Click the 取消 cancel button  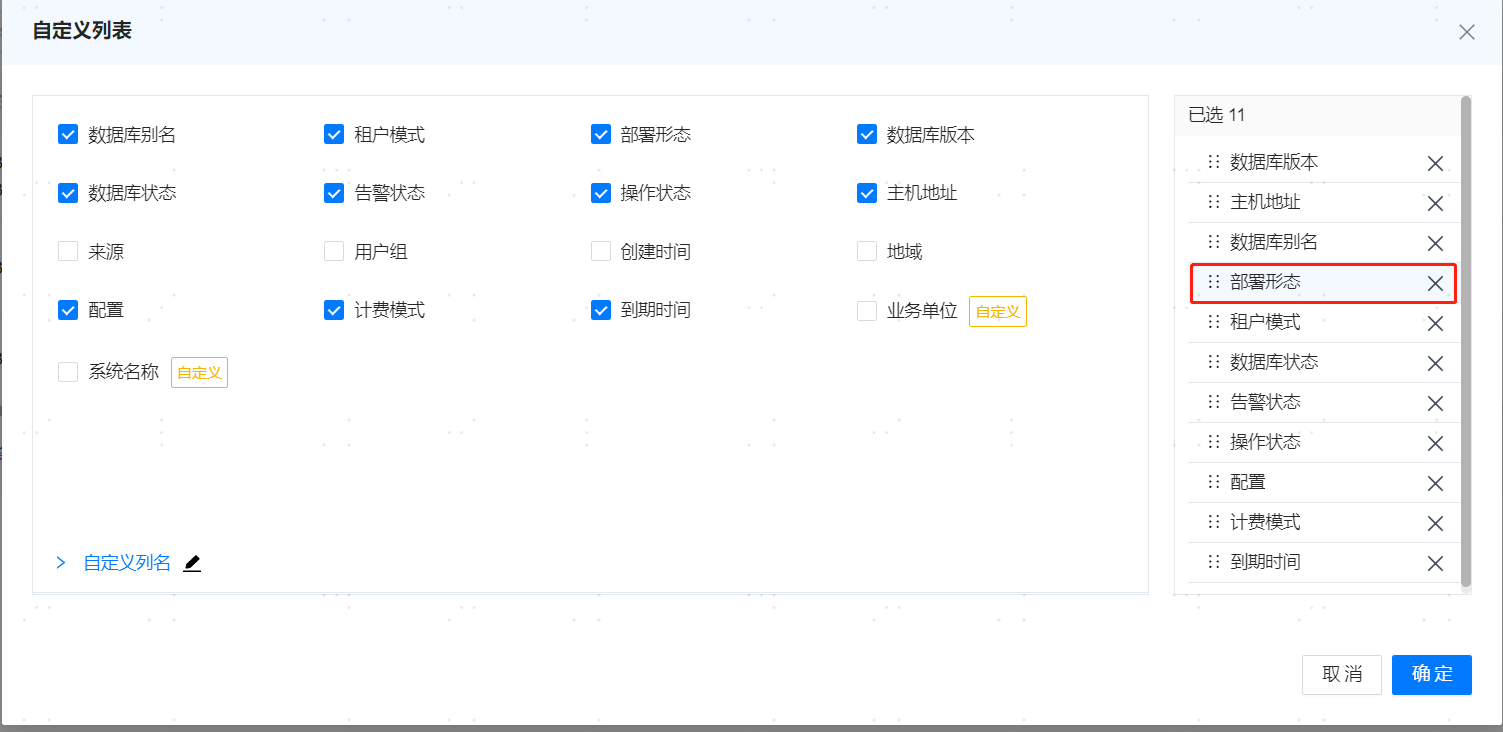click(x=1341, y=675)
